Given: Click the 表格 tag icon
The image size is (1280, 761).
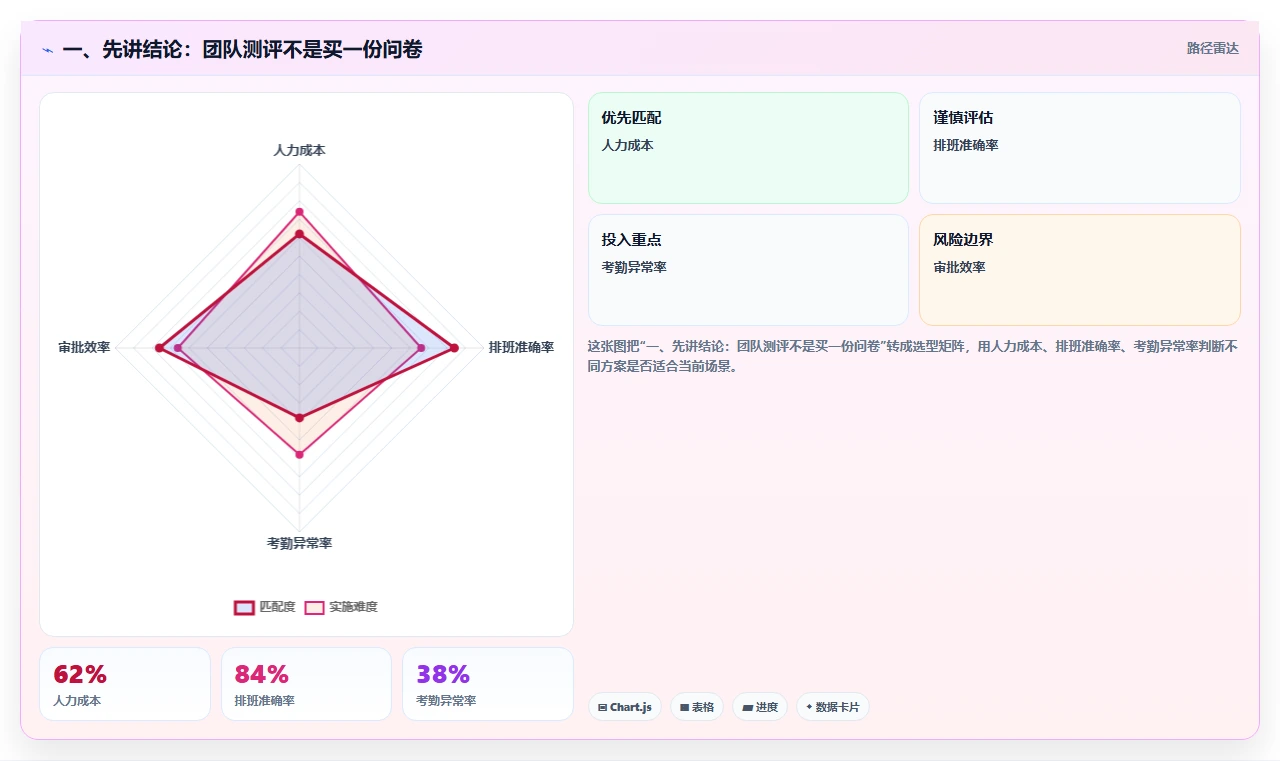Looking at the screenshot, I should [x=684, y=707].
